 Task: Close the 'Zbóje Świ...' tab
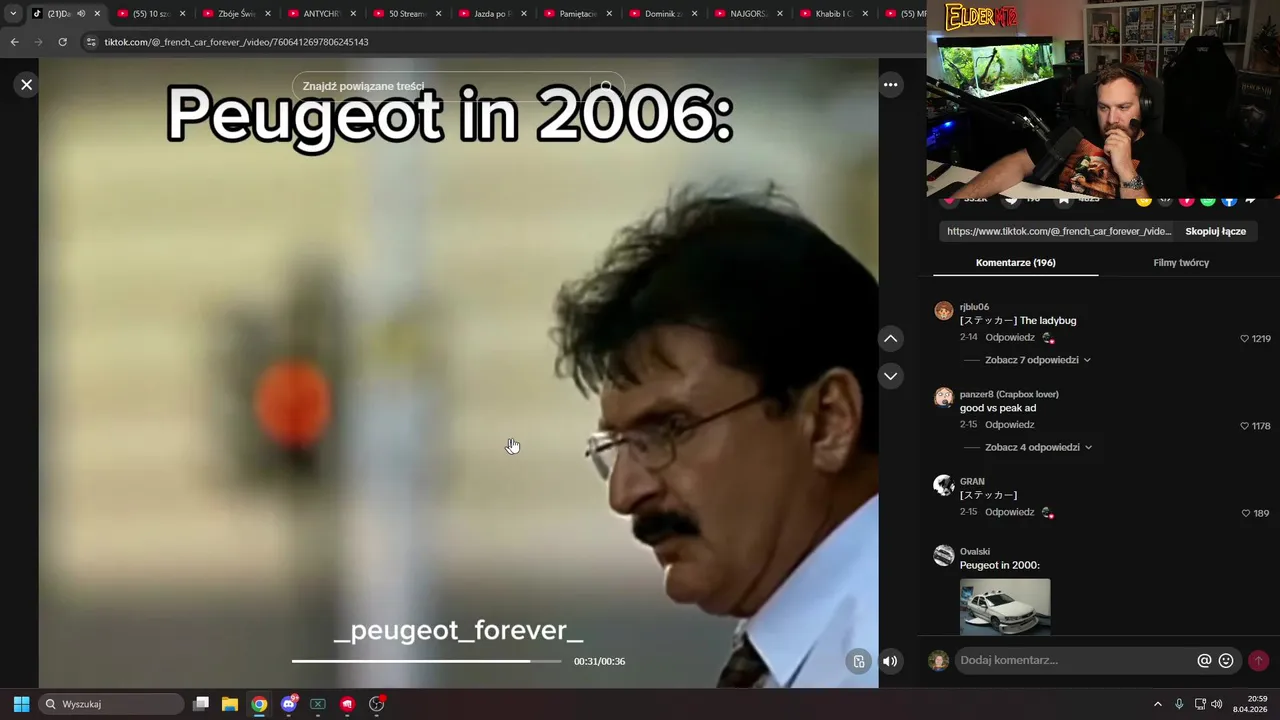click(267, 14)
